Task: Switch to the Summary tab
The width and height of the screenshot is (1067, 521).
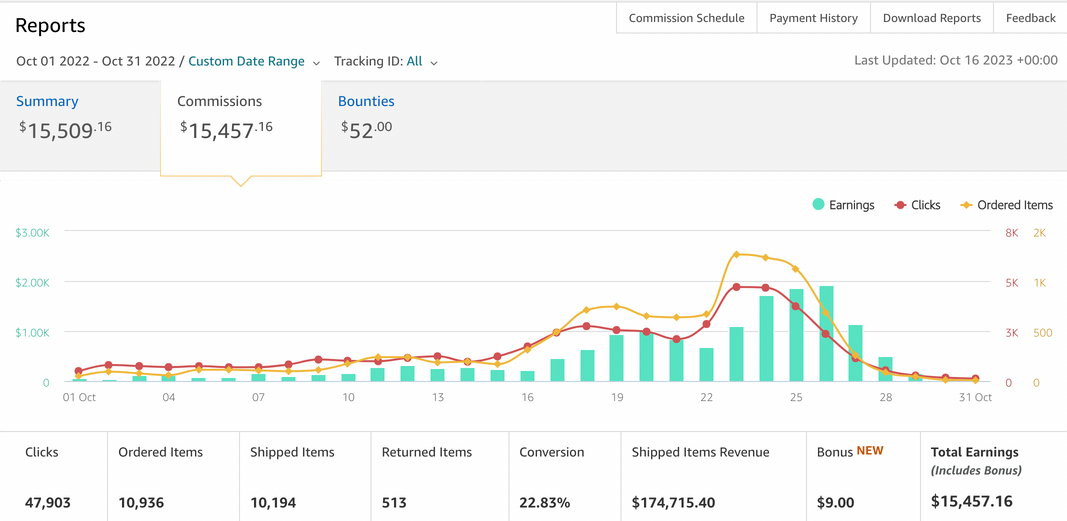Action: [x=47, y=101]
